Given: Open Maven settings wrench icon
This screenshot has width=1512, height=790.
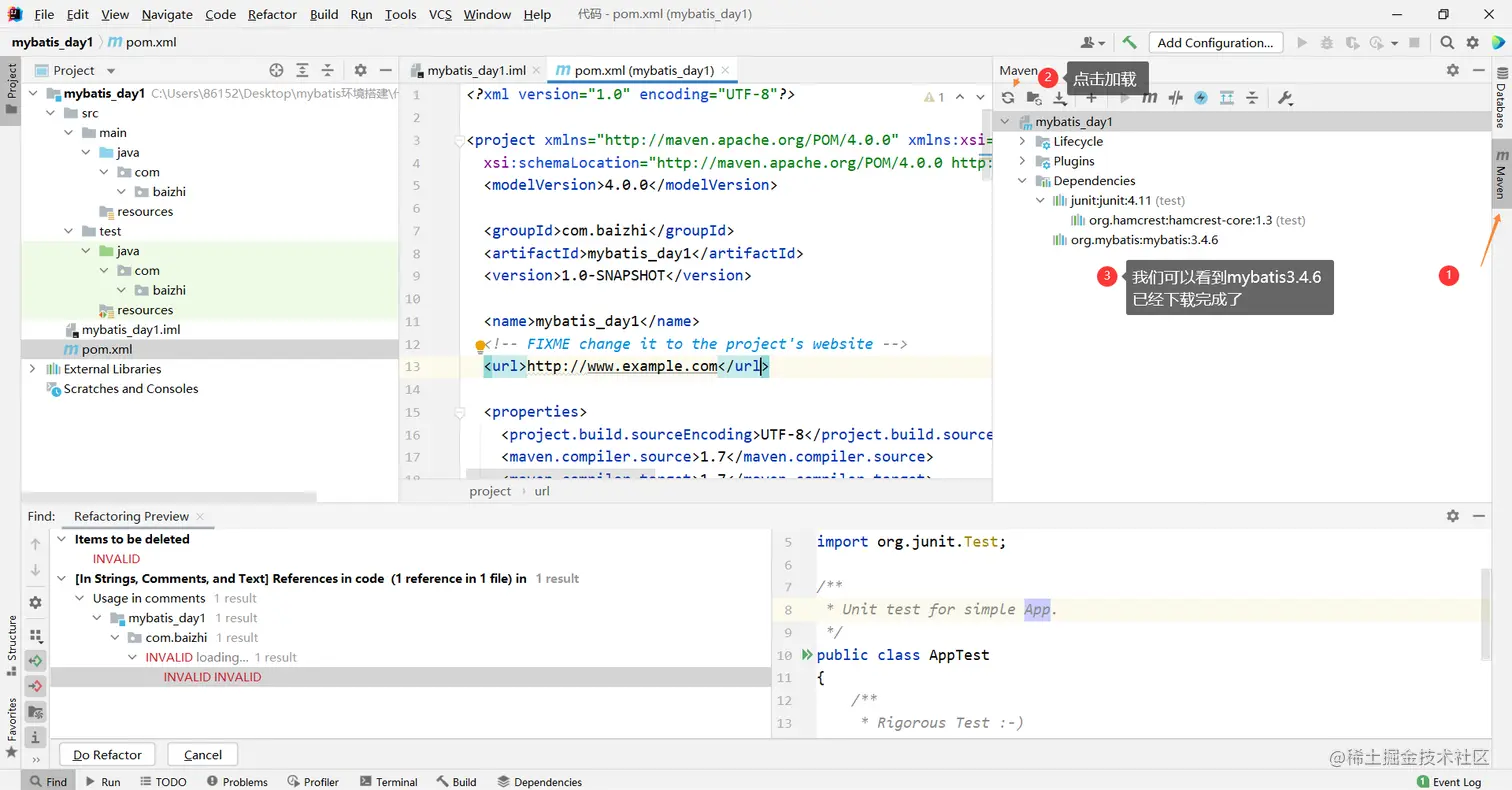Looking at the screenshot, I should pos(1286,98).
